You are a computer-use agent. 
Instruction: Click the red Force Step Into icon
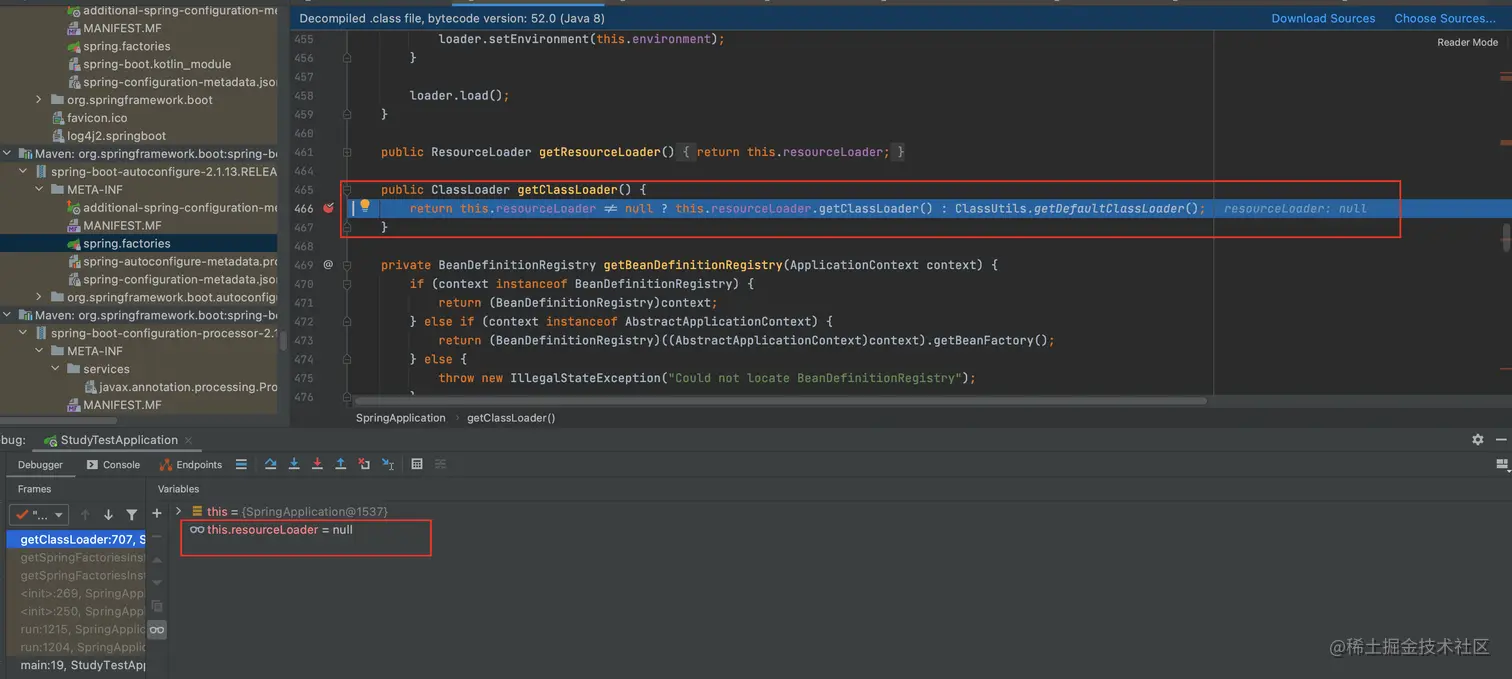tap(317, 464)
